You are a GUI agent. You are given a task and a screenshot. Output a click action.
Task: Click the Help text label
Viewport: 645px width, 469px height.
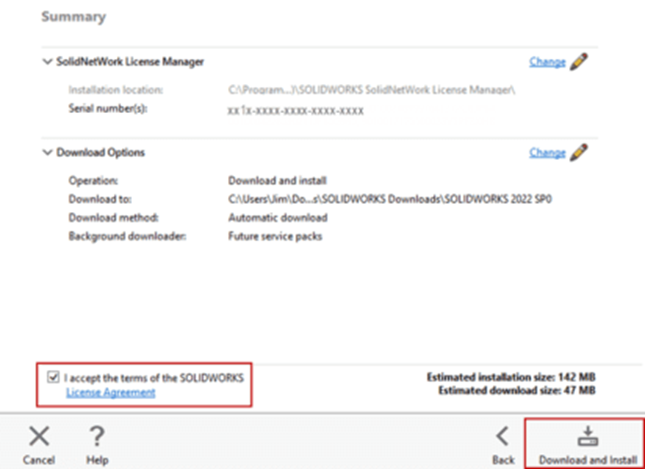[x=97, y=460]
